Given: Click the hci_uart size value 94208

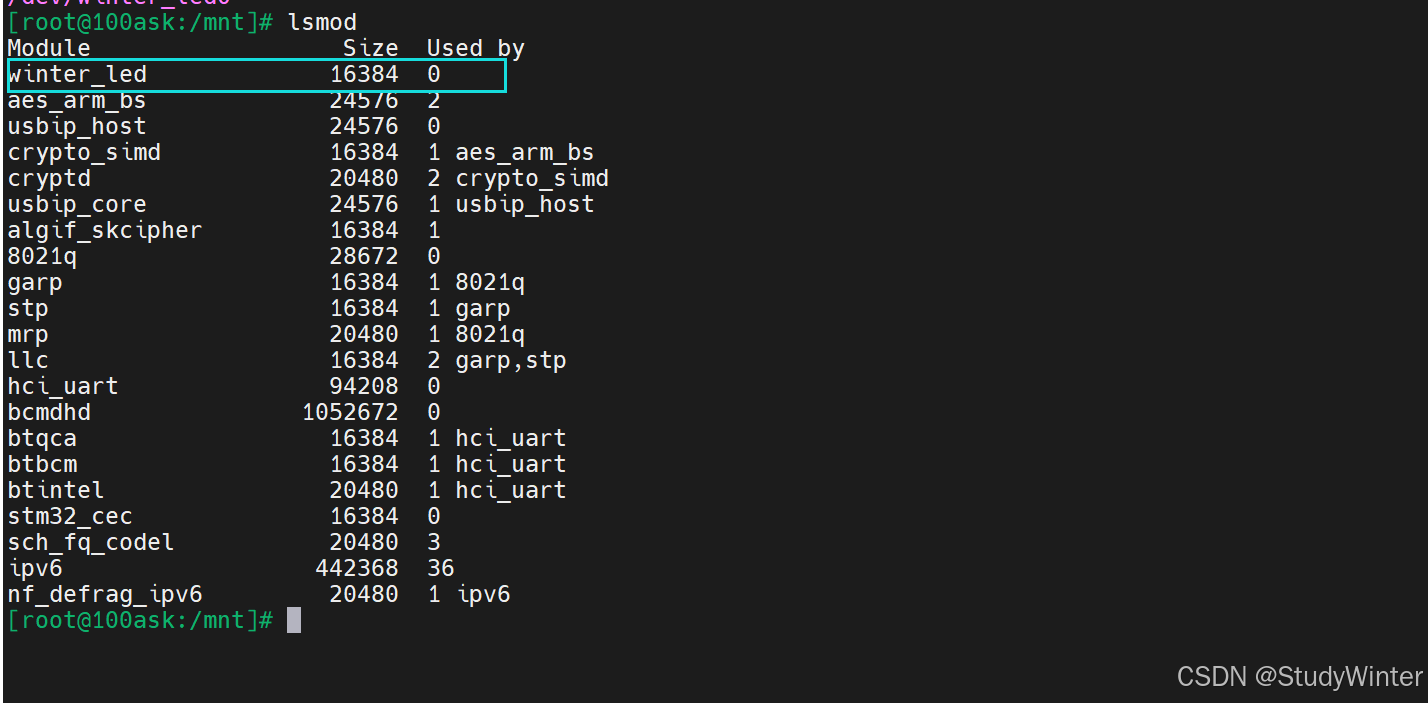Looking at the screenshot, I should (x=364, y=386).
